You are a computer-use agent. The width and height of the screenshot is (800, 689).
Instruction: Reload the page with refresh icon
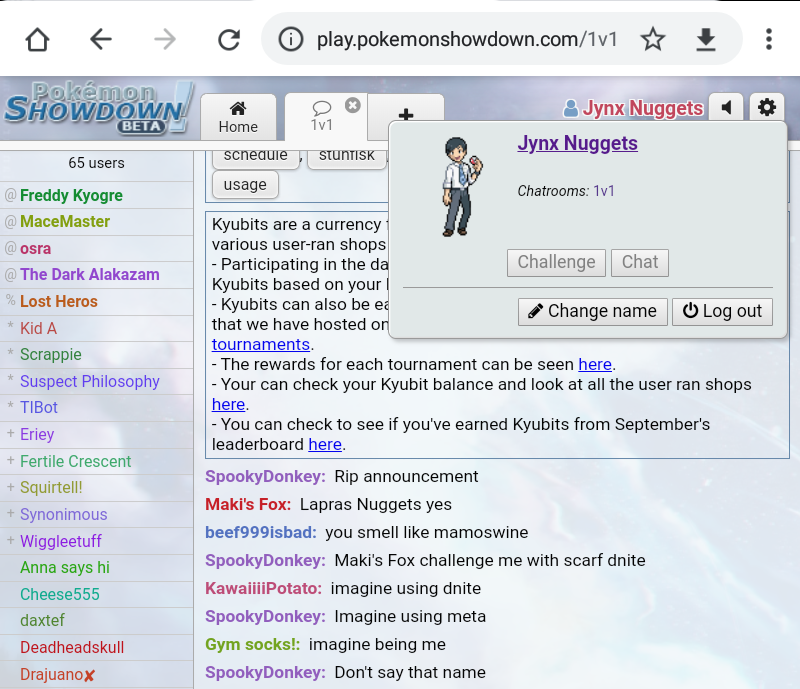[229, 39]
